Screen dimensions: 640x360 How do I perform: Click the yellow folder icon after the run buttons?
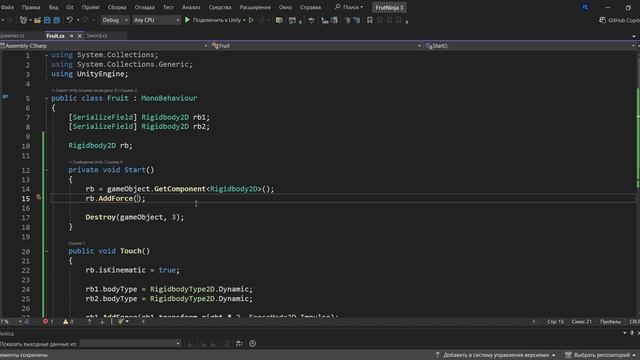(279, 20)
